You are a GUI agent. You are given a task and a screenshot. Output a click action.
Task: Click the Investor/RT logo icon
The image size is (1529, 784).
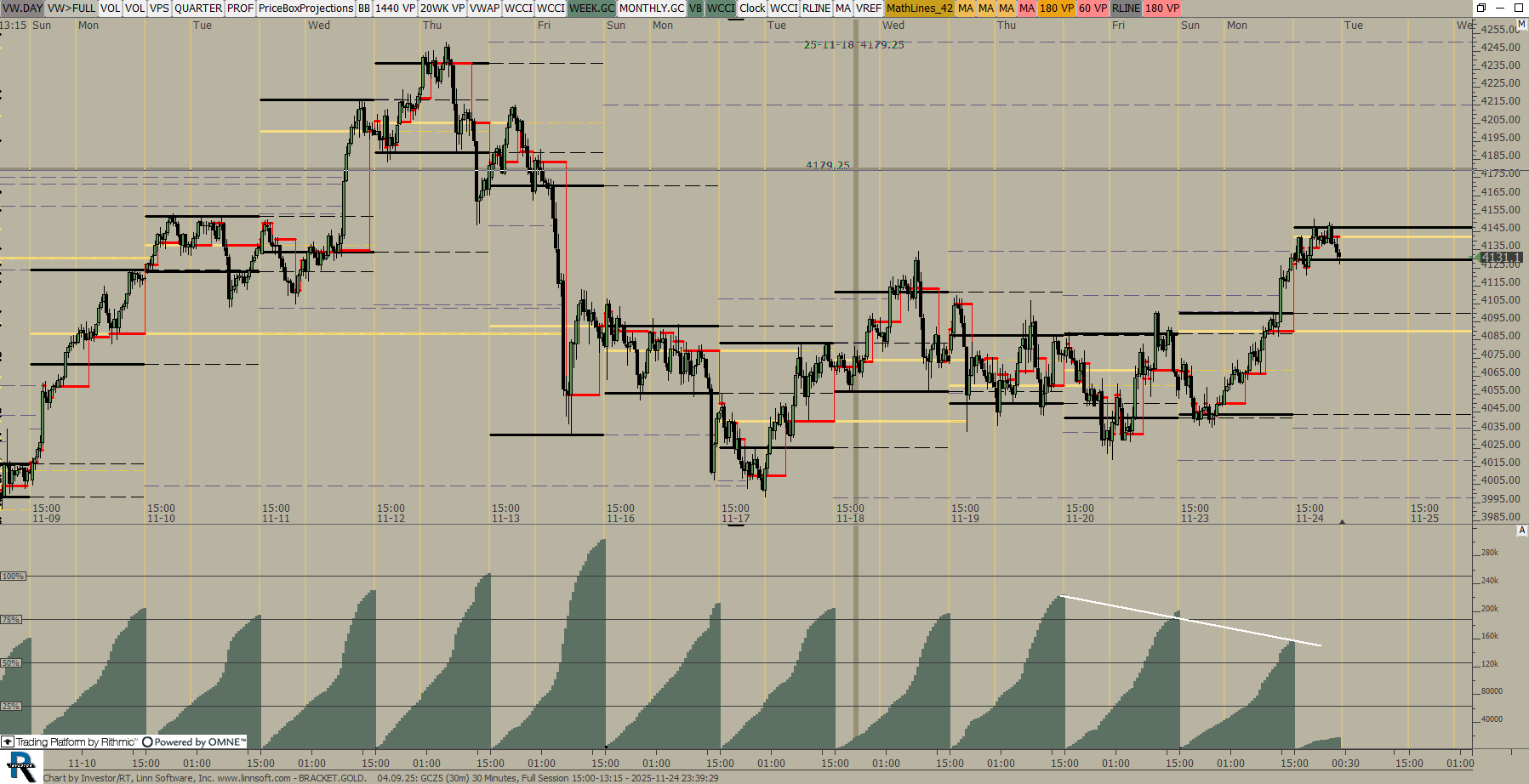tap(21, 766)
